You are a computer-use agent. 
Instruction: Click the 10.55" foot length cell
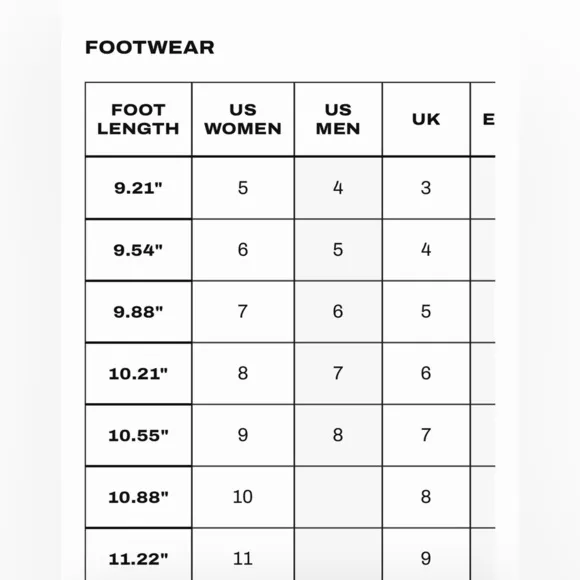[x=138, y=435]
